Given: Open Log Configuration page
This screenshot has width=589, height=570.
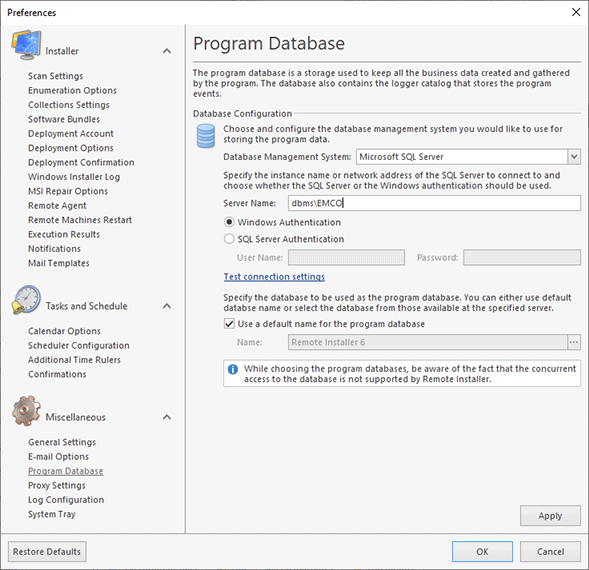Looking at the screenshot, I should click(66, 500).
